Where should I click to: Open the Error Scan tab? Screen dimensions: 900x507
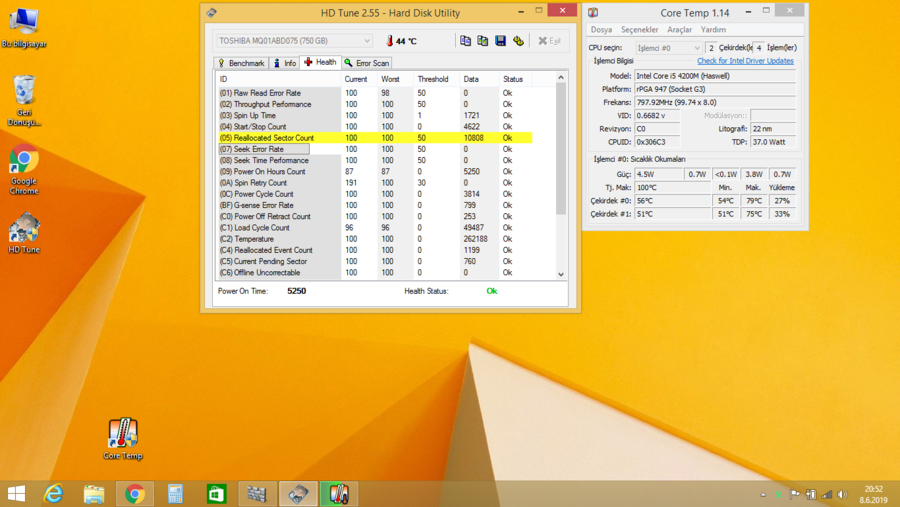367,63
